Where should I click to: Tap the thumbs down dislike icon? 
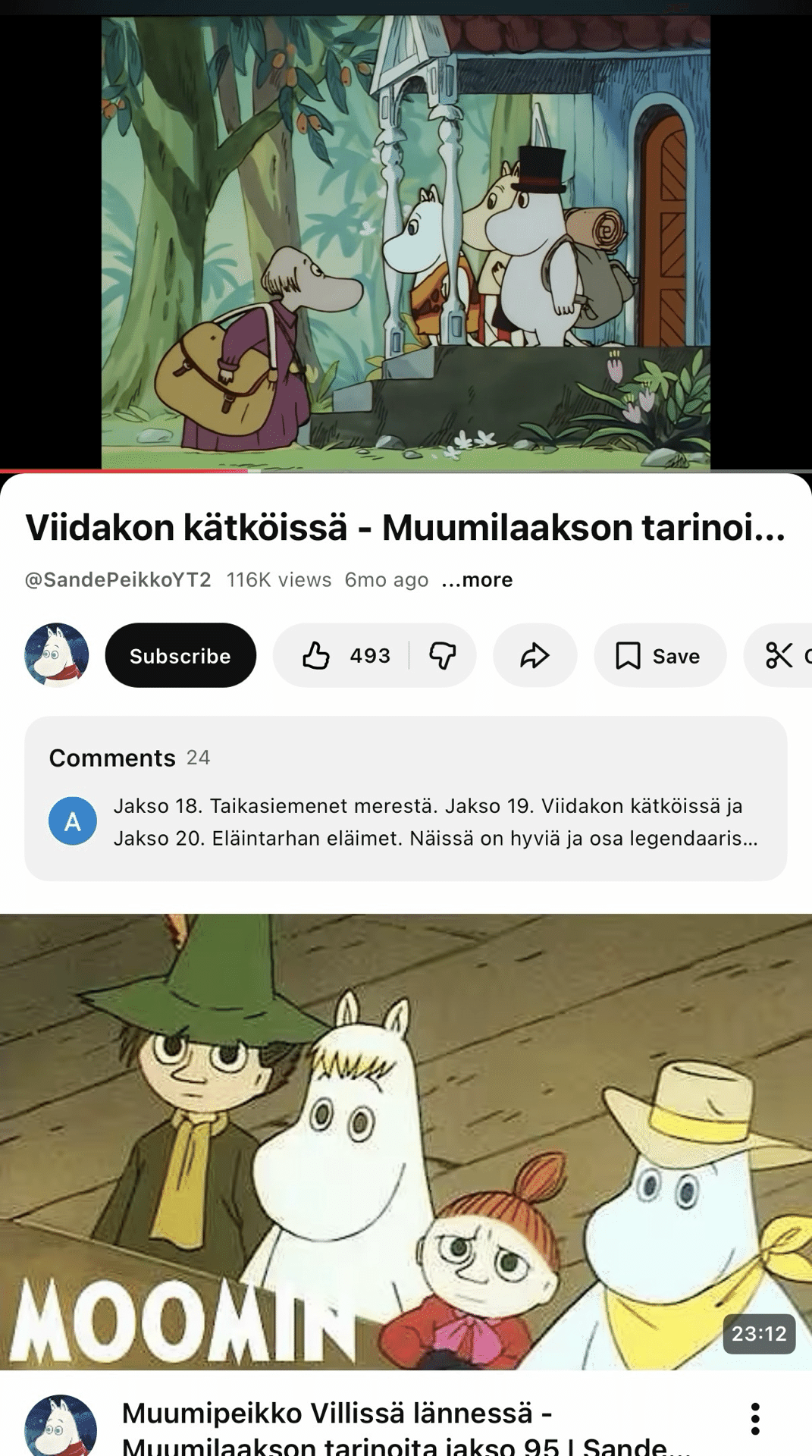pyautogui.click(x=443, y=655)
